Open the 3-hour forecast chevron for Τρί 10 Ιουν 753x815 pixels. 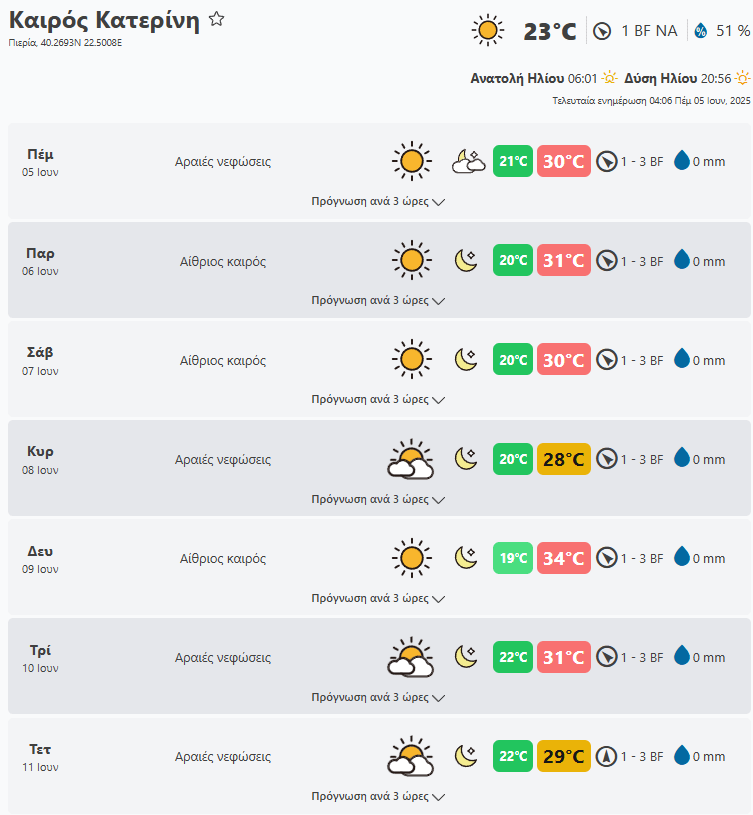pyautogui.click(x=439, y=697)
